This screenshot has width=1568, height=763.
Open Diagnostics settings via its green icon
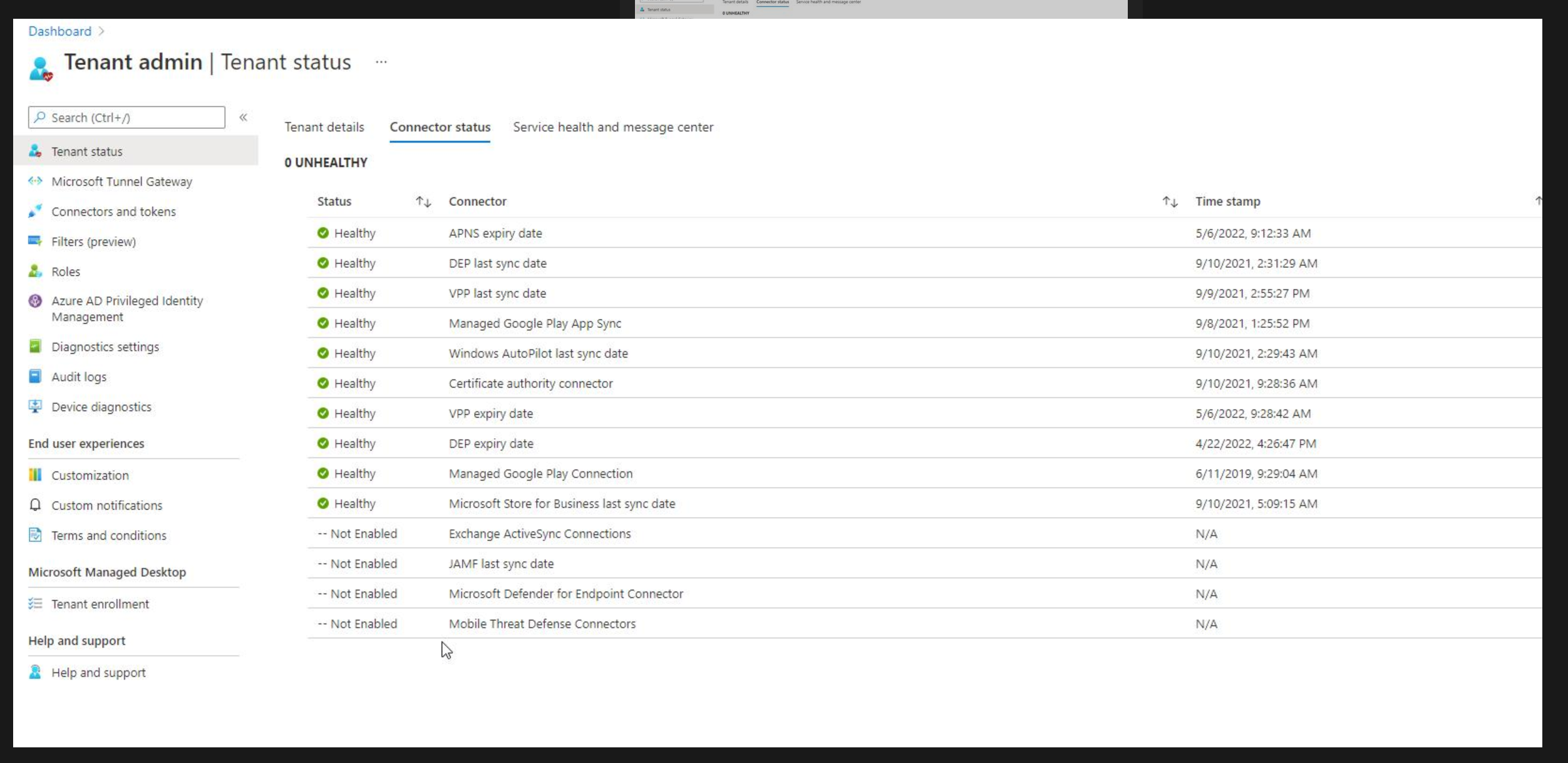(x=35, y=346)
